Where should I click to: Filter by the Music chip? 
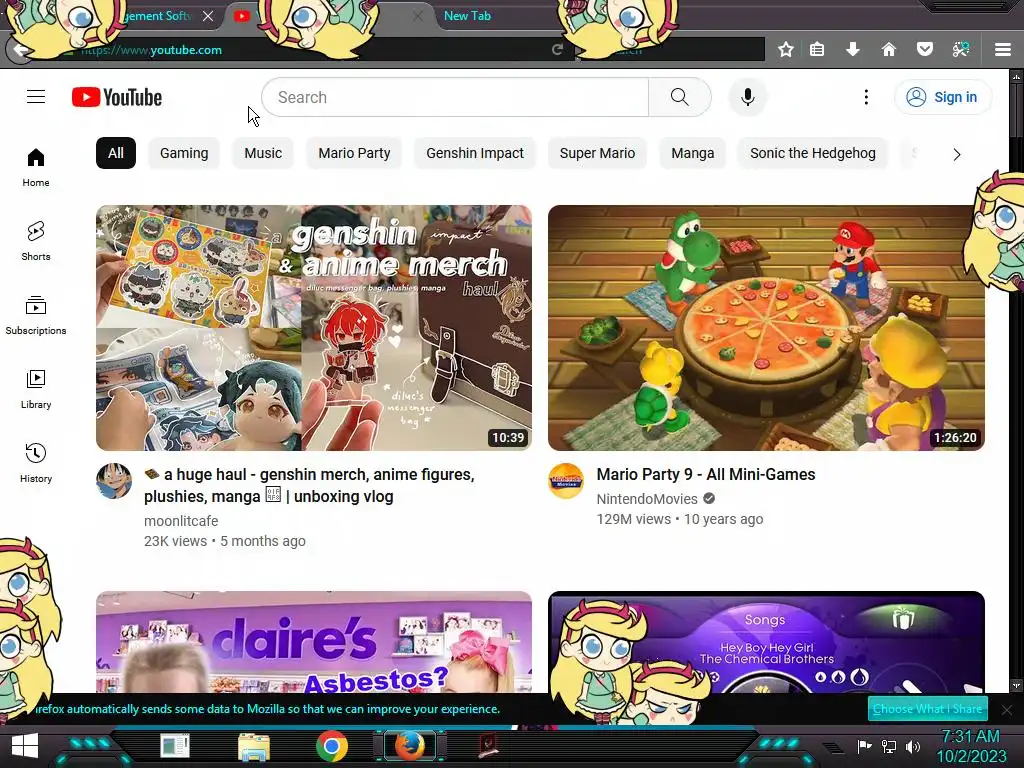263,153
